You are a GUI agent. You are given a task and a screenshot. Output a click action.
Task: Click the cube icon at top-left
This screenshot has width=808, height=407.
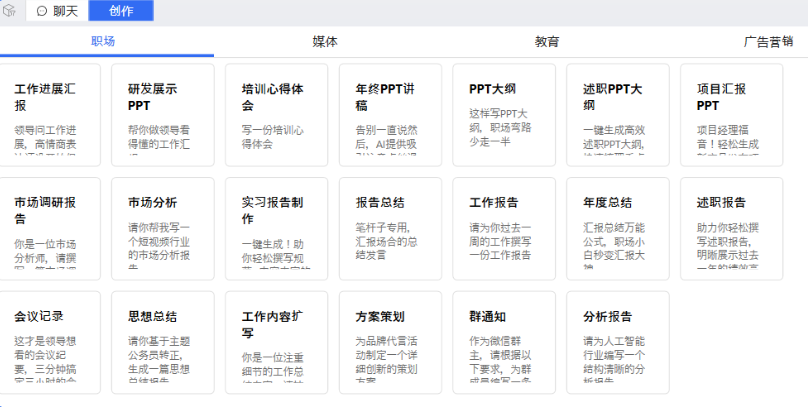9,11
